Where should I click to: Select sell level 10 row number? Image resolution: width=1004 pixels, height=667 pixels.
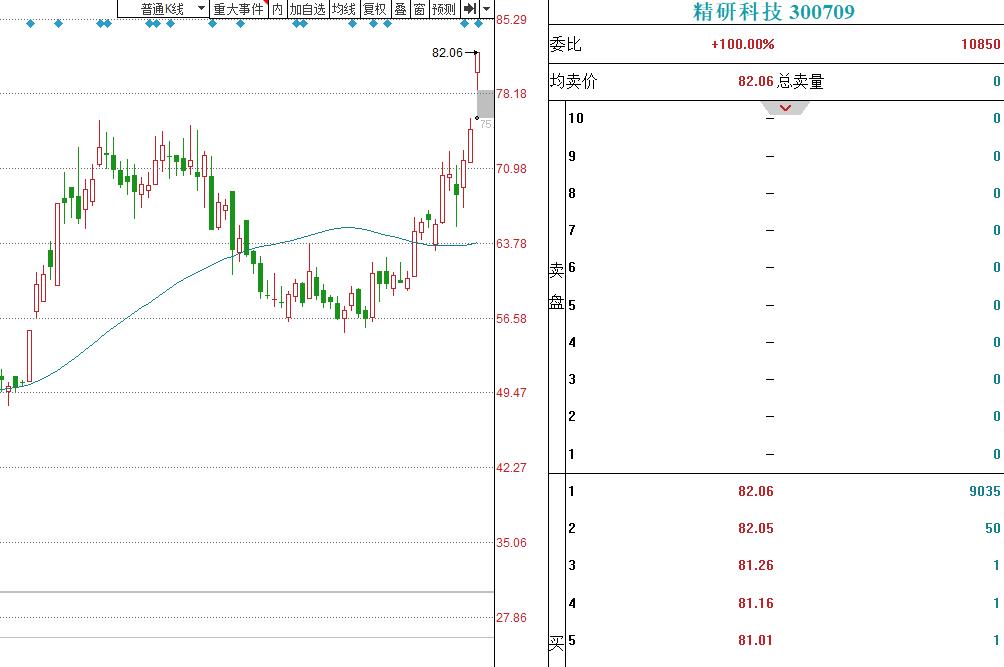[576, 118]
